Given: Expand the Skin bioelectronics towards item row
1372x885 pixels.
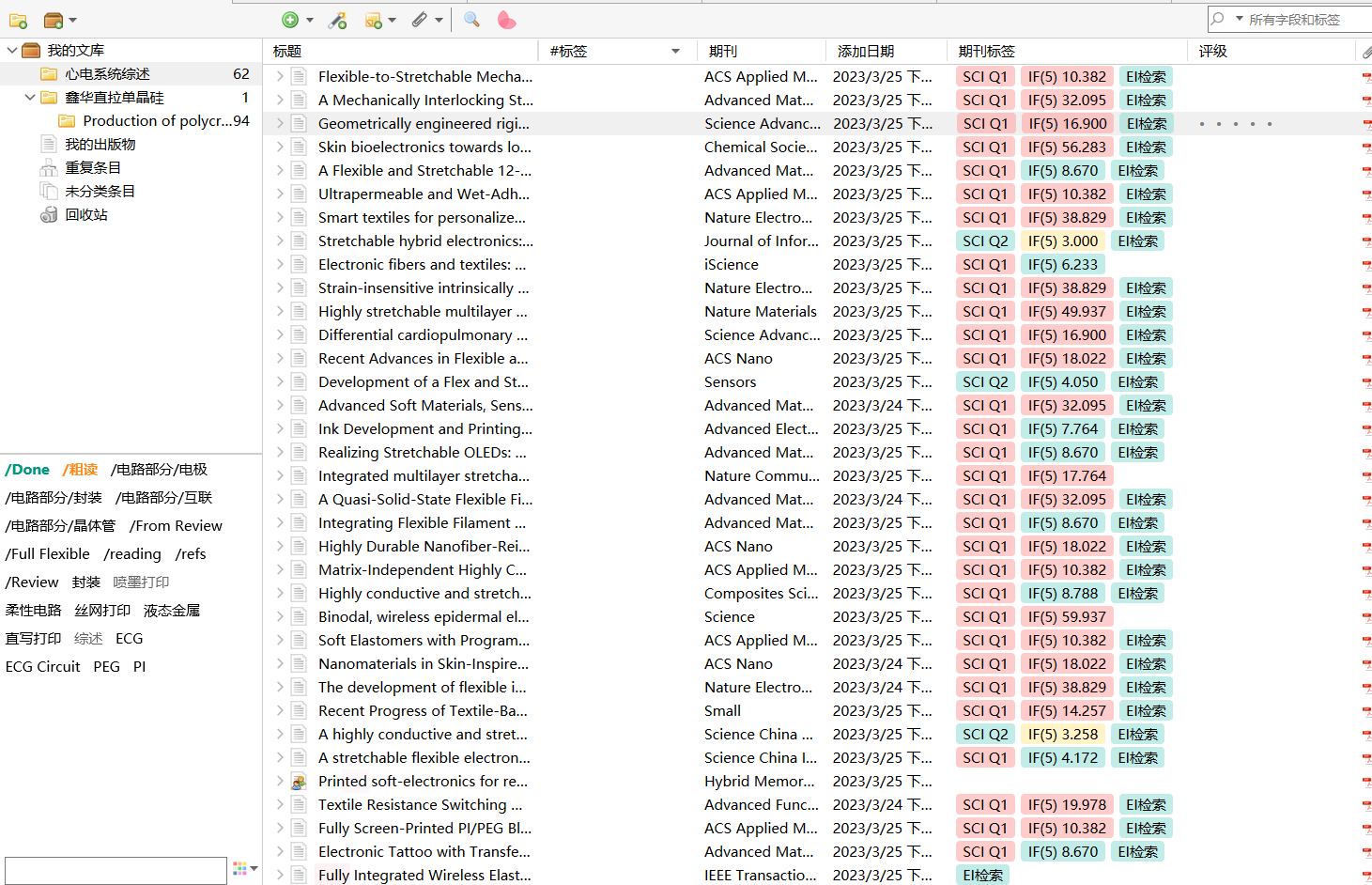Looking at the screenshot, I should click(280, 147).
